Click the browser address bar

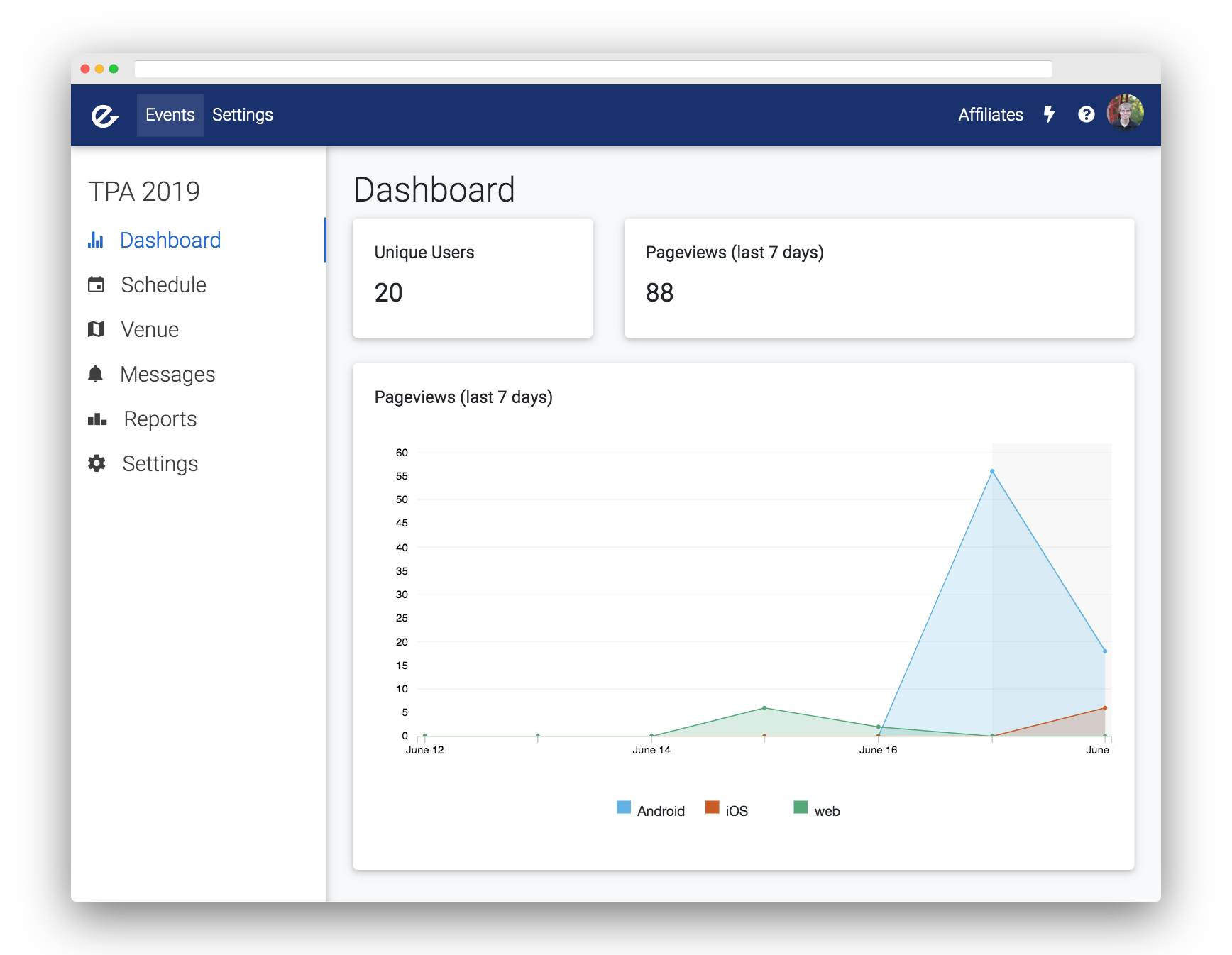click(593, 69)
